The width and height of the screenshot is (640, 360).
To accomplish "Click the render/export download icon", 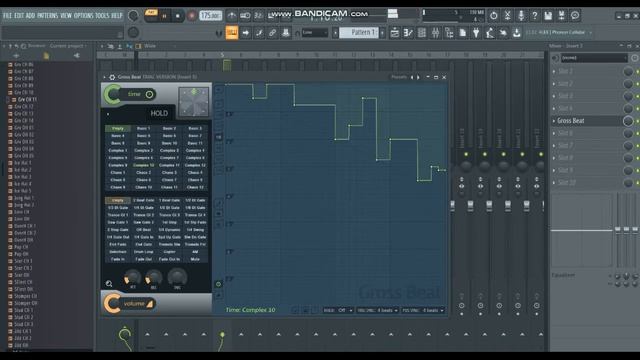I will pos(516,33).
